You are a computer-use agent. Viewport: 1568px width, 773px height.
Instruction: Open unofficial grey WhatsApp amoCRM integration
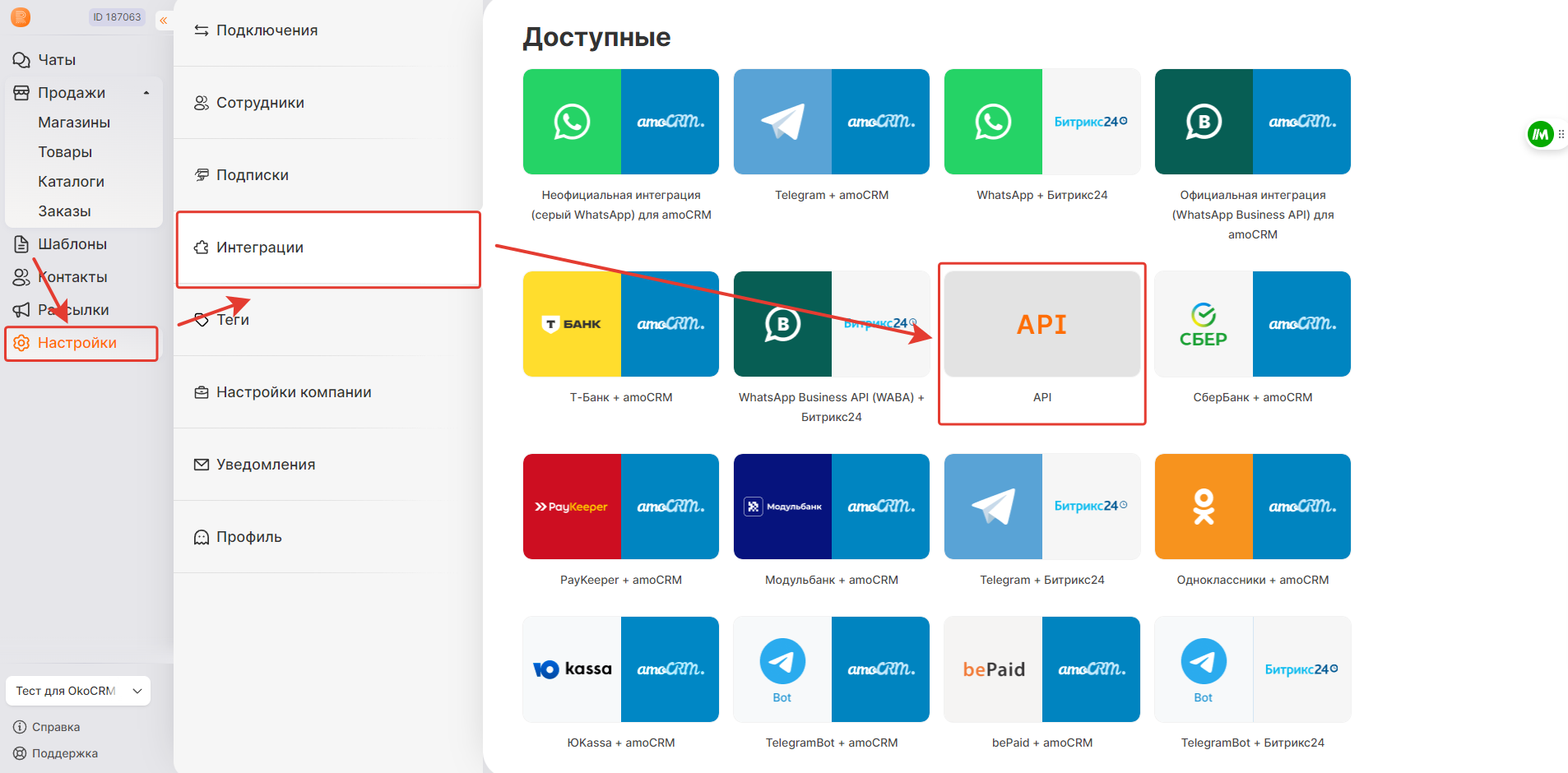pos(621,122)
